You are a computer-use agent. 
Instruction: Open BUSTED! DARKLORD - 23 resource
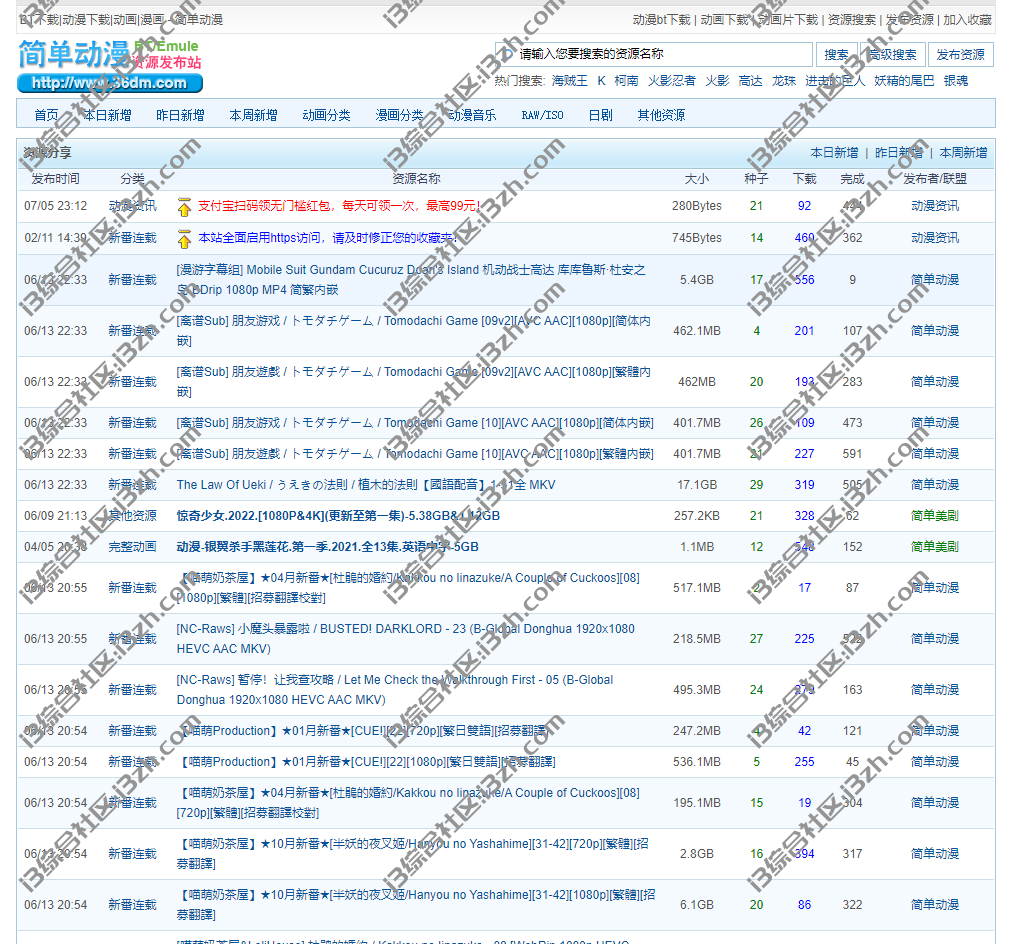coord(406,638)
